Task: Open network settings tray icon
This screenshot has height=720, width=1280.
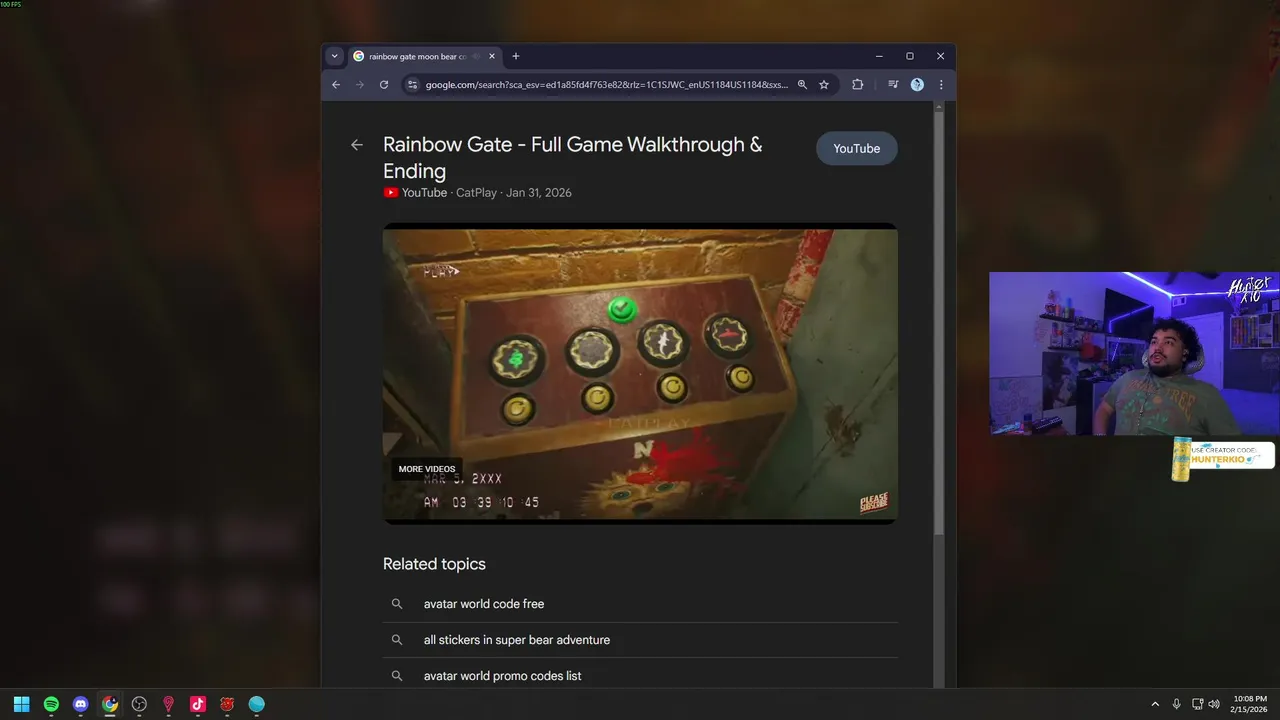Action: click(1198, 704)
